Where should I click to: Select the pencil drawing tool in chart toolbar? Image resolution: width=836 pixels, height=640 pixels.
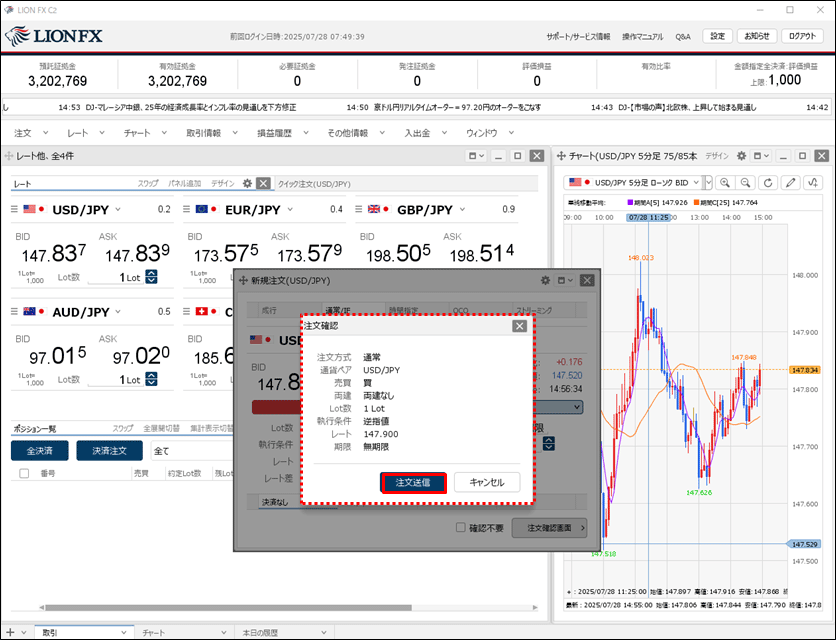tap(791, 183)
